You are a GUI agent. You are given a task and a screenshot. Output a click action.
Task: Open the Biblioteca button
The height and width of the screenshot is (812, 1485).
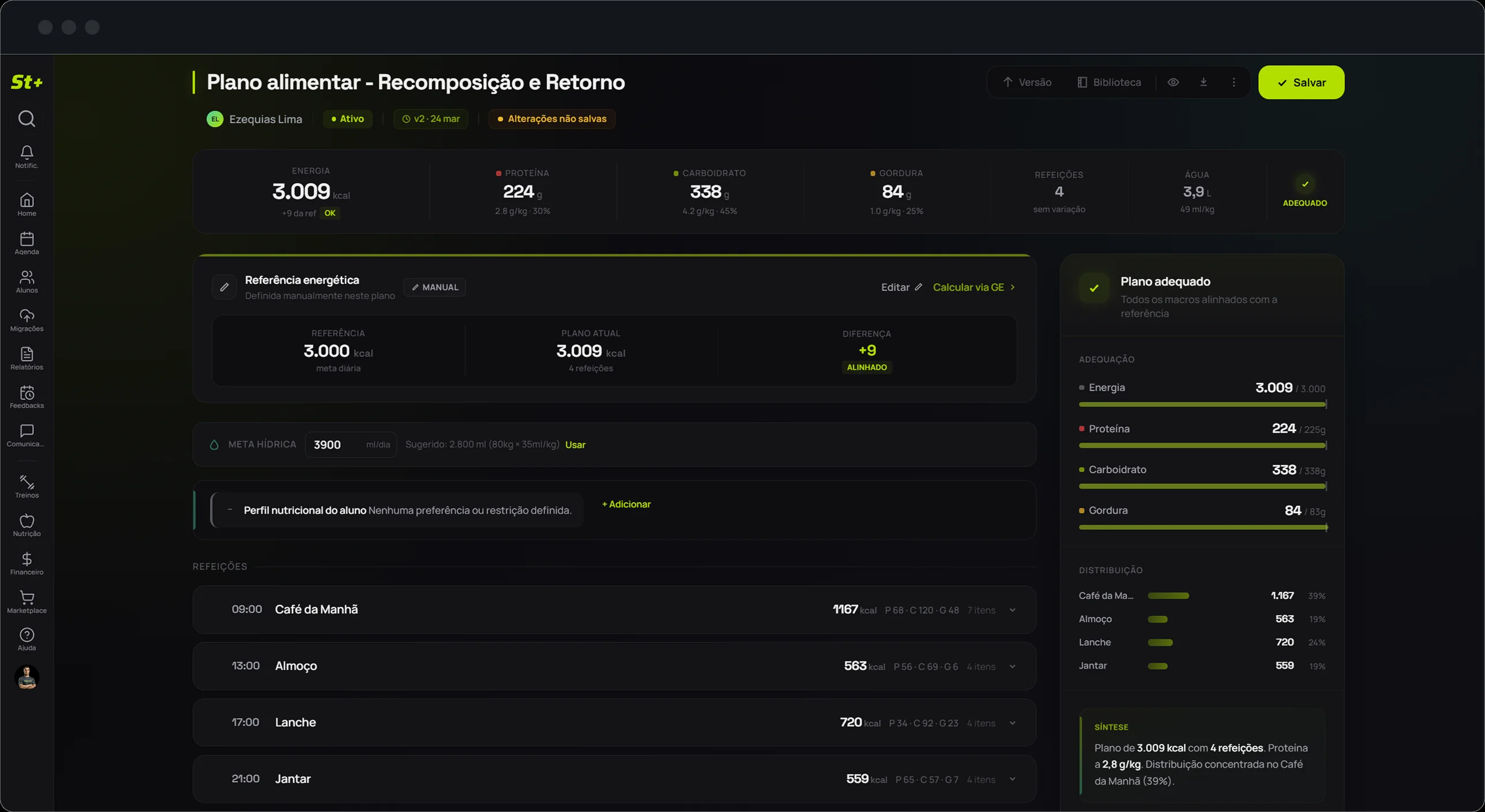pyautogui.click(x=1109, y=82)
